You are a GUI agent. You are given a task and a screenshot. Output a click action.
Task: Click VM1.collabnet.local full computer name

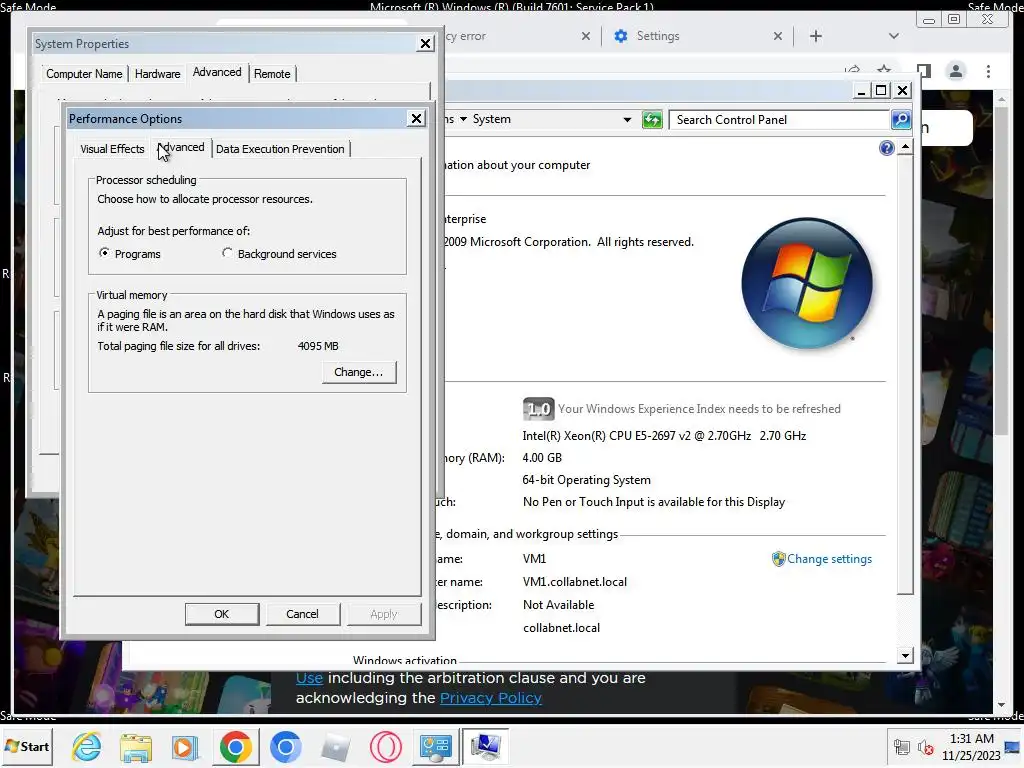[575, 582]
